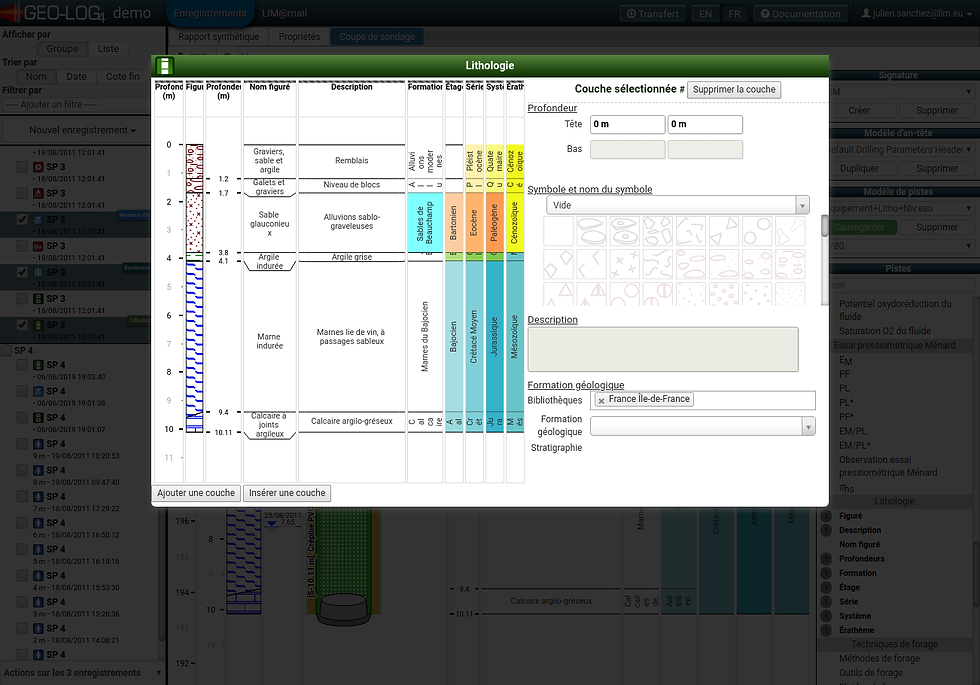Open the Vide symbol name dropdown
Viewport: 980px width, 685px height.
click(678, 205)
